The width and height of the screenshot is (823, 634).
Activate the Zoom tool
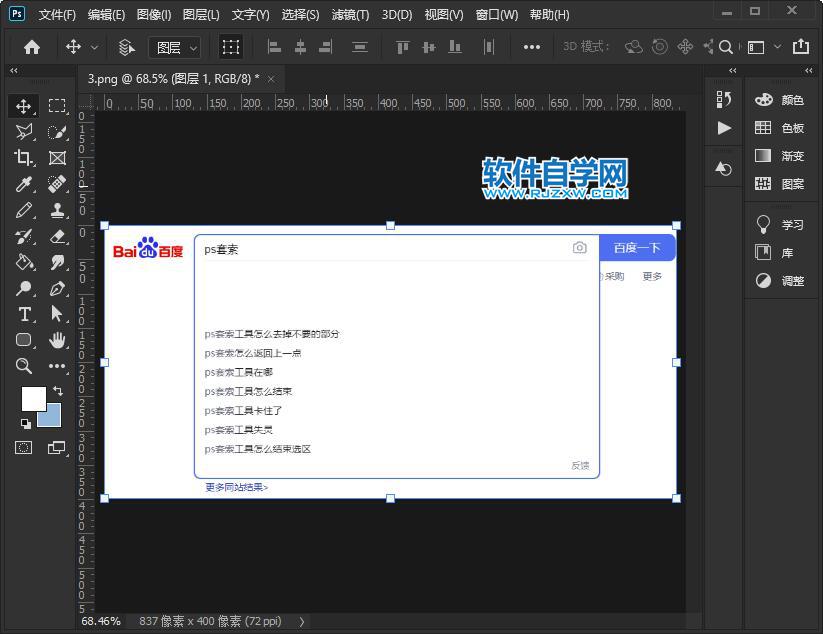[24, 366]
